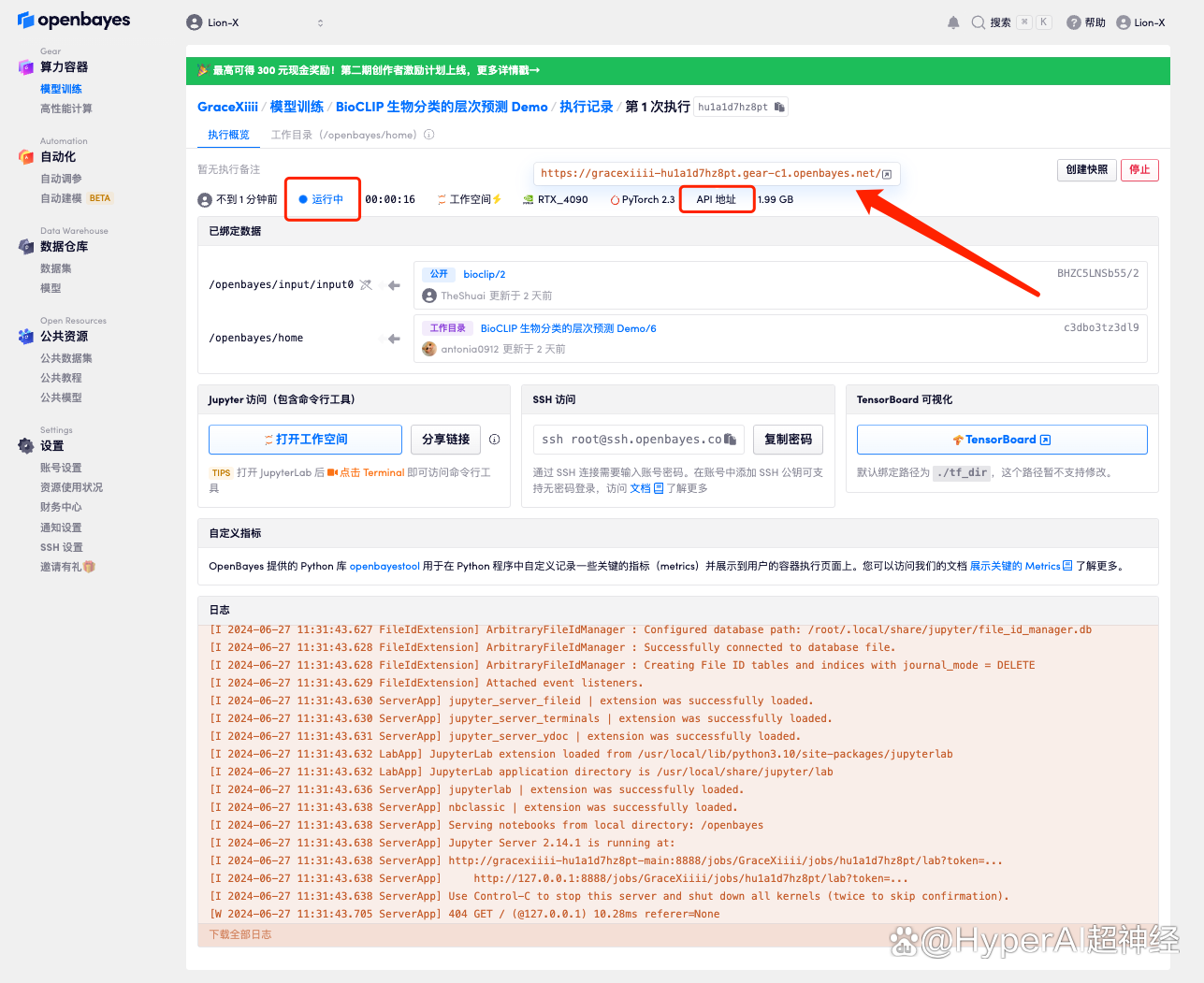The height and width of the screenshot is (983, 1204).
Task: Open the Lion-X user account menu
Action: click(1140, 22)
